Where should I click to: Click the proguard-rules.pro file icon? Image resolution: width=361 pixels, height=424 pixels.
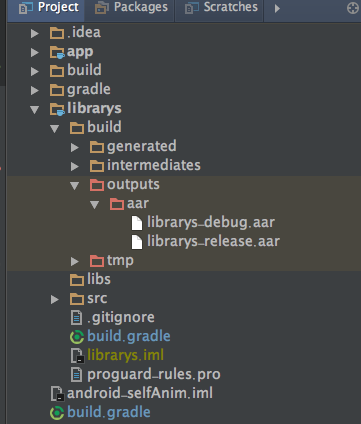pyautogui.click(x=76, y=375)
